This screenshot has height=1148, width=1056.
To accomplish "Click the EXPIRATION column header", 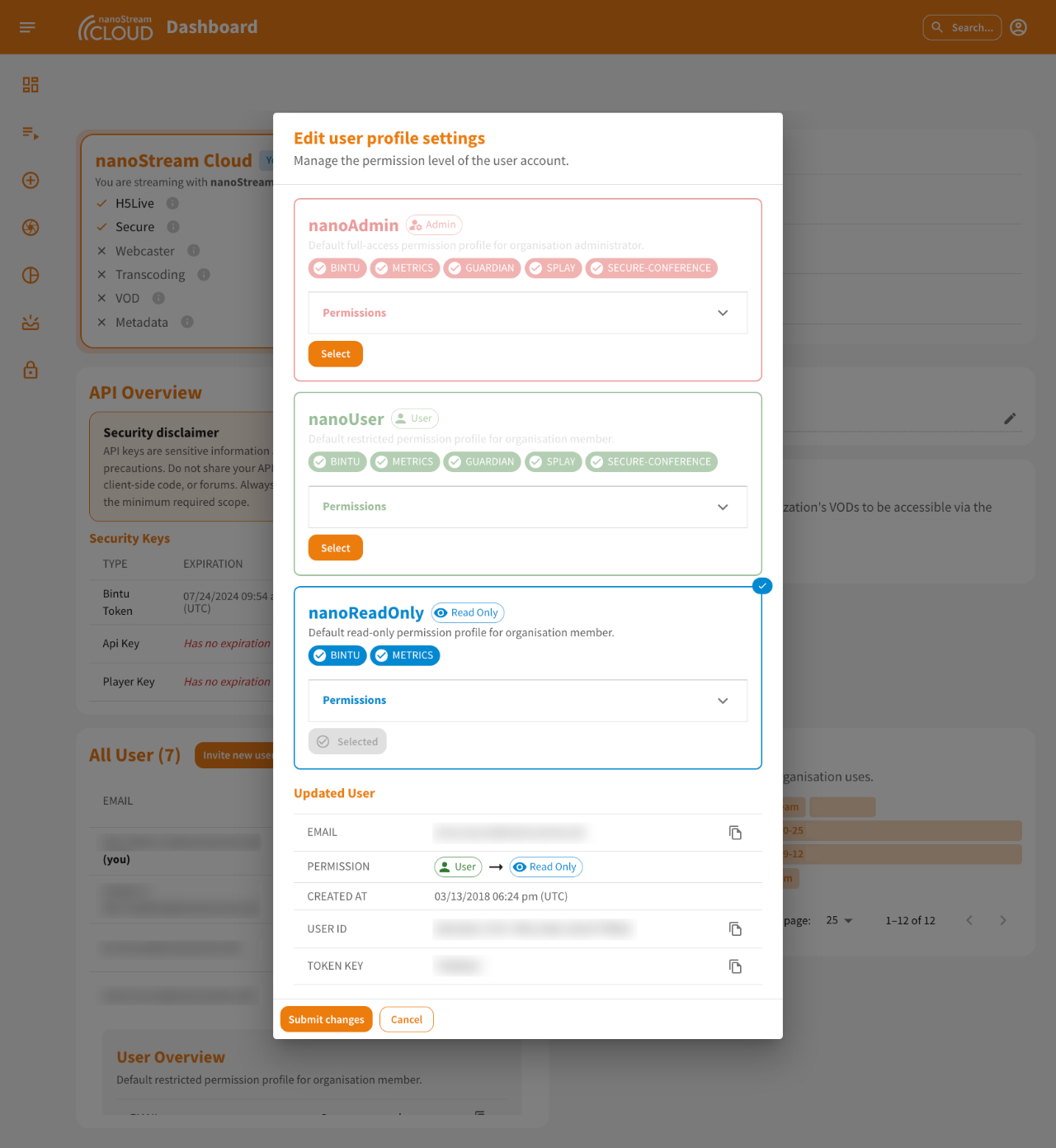I will point(213,565).
